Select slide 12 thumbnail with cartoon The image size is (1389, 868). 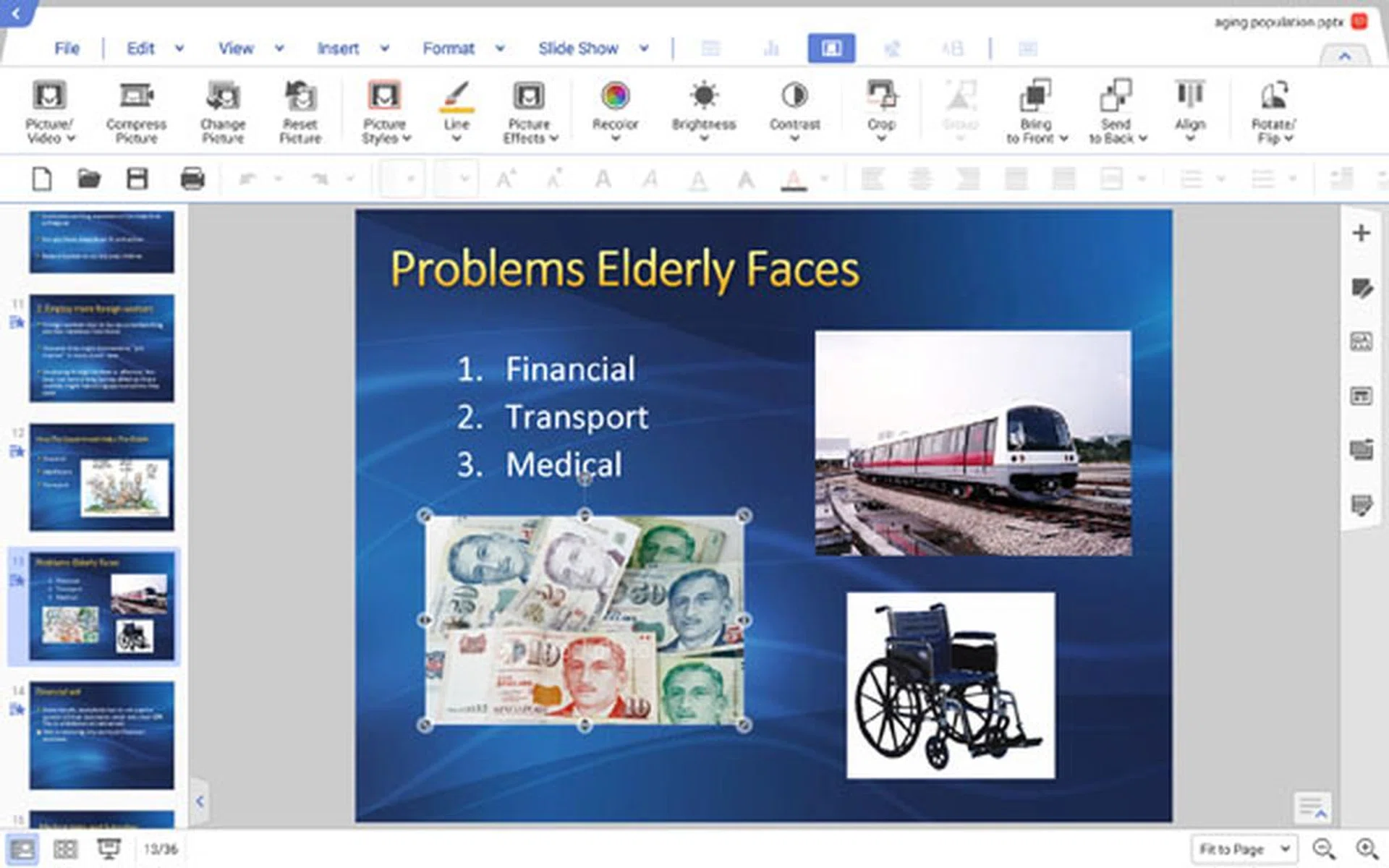pyautogui.click(x=101, y=477)
